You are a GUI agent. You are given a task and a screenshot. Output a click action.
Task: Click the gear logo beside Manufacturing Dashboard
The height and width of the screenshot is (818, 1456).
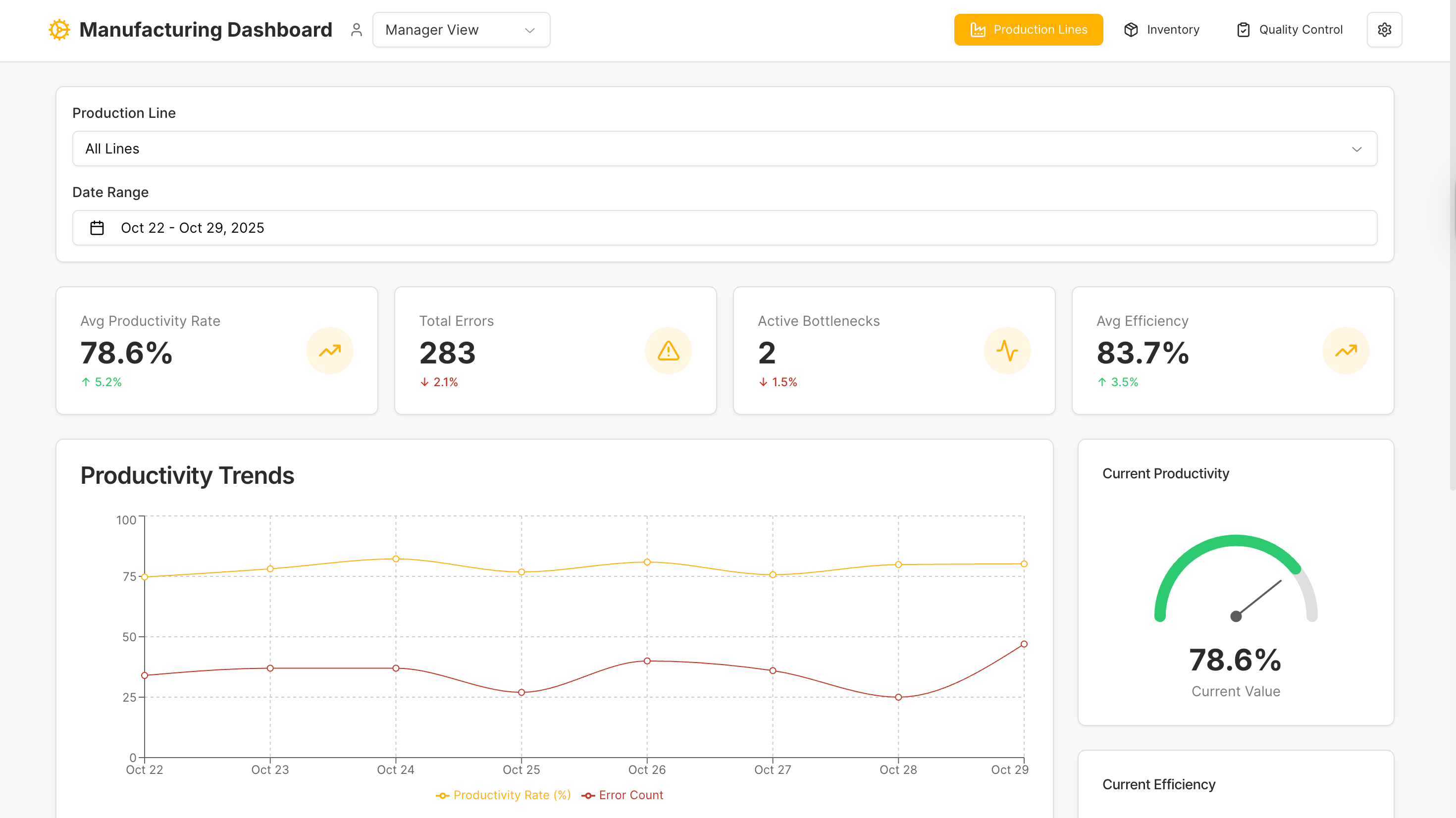59,29
